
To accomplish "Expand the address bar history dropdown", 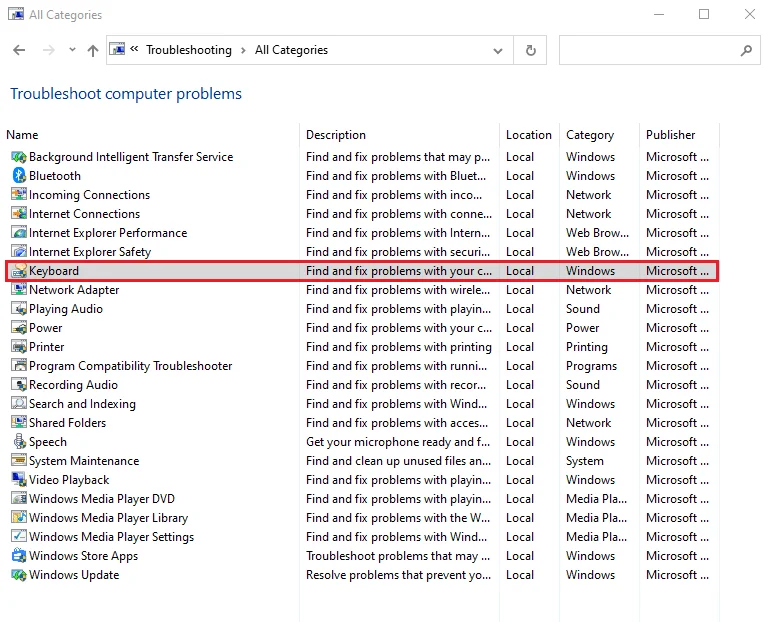I will coord(498,51).
